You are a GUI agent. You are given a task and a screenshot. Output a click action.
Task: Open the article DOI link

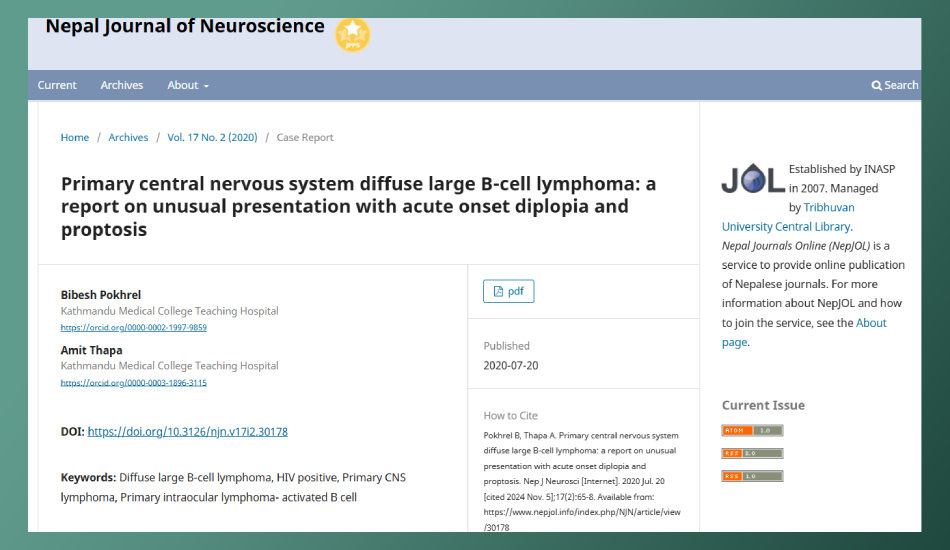tap(187, 432)
